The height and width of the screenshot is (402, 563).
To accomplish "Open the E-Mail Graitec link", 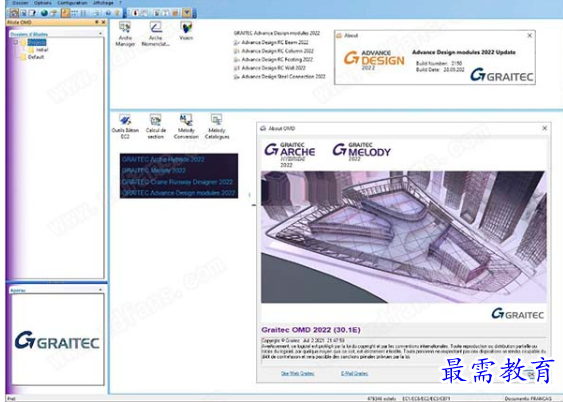I will tap(354, 374).
